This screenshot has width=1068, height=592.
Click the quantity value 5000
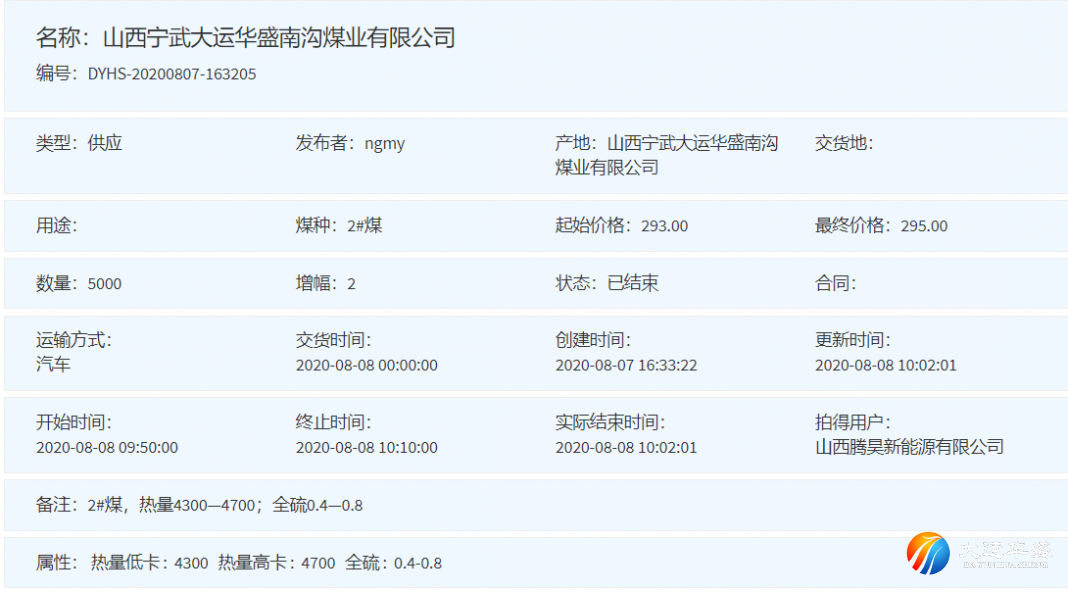(x=105, y=284)
